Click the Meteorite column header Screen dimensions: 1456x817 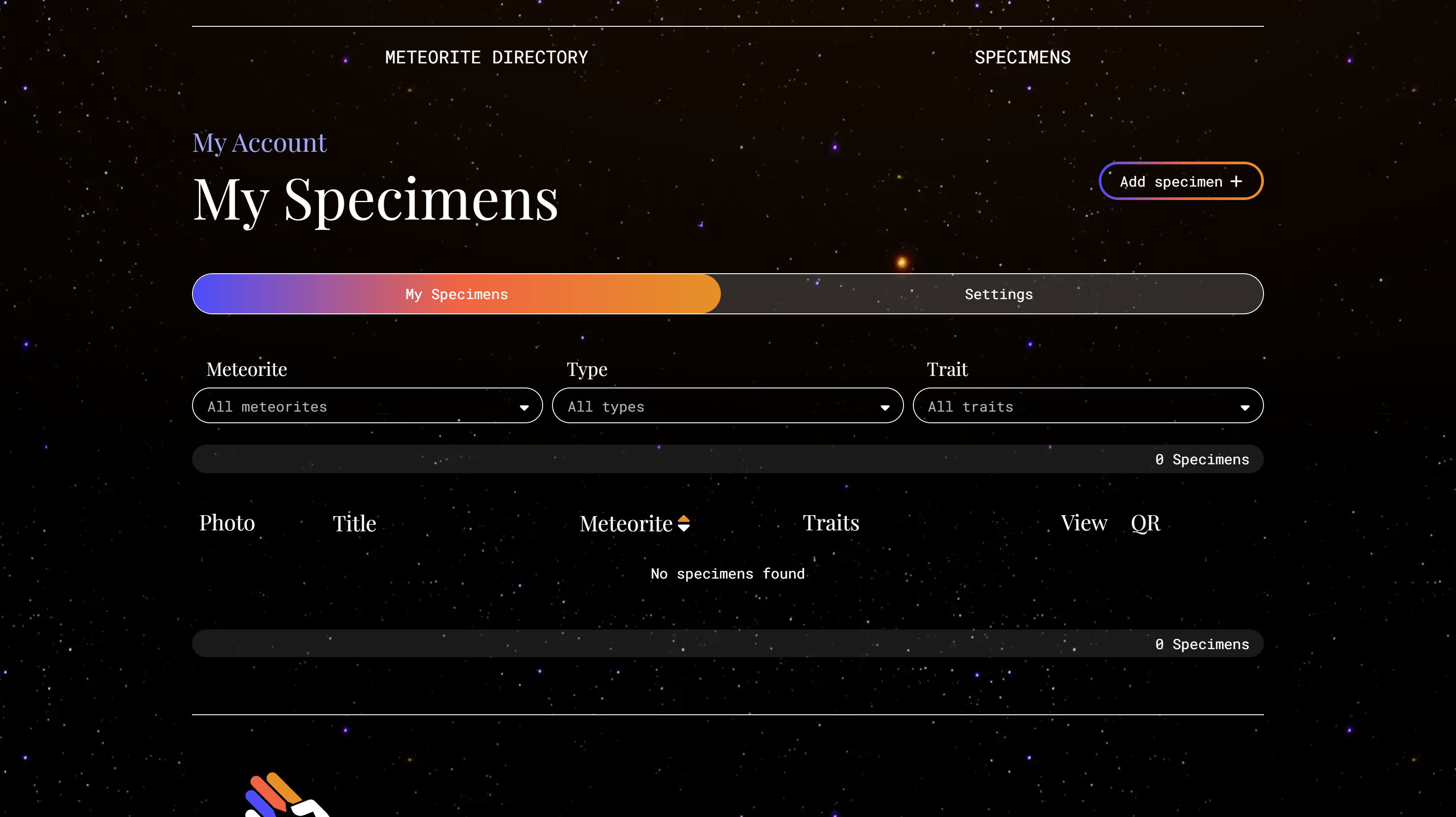coord(625,523)
